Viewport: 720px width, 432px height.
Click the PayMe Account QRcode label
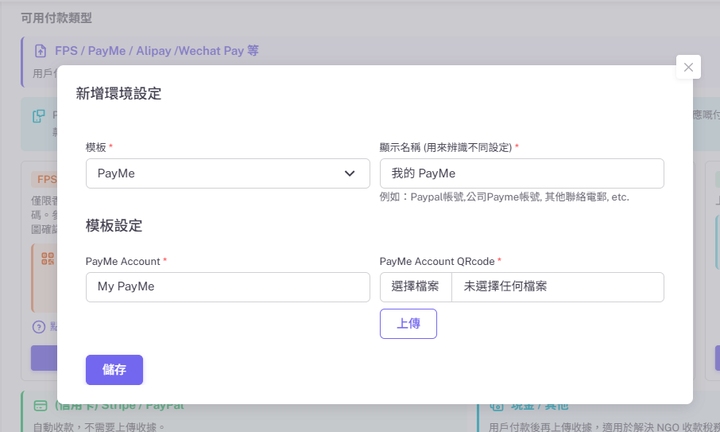tap(437, 261)
